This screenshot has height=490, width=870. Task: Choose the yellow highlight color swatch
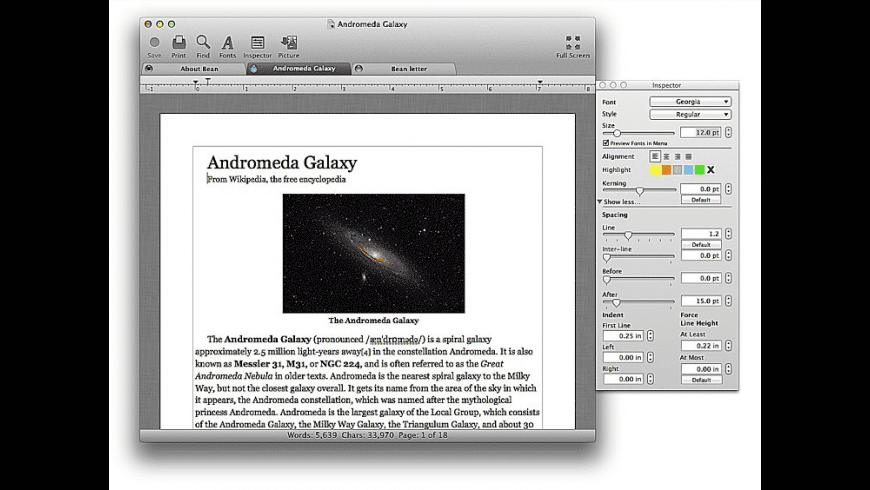(655, 170)
